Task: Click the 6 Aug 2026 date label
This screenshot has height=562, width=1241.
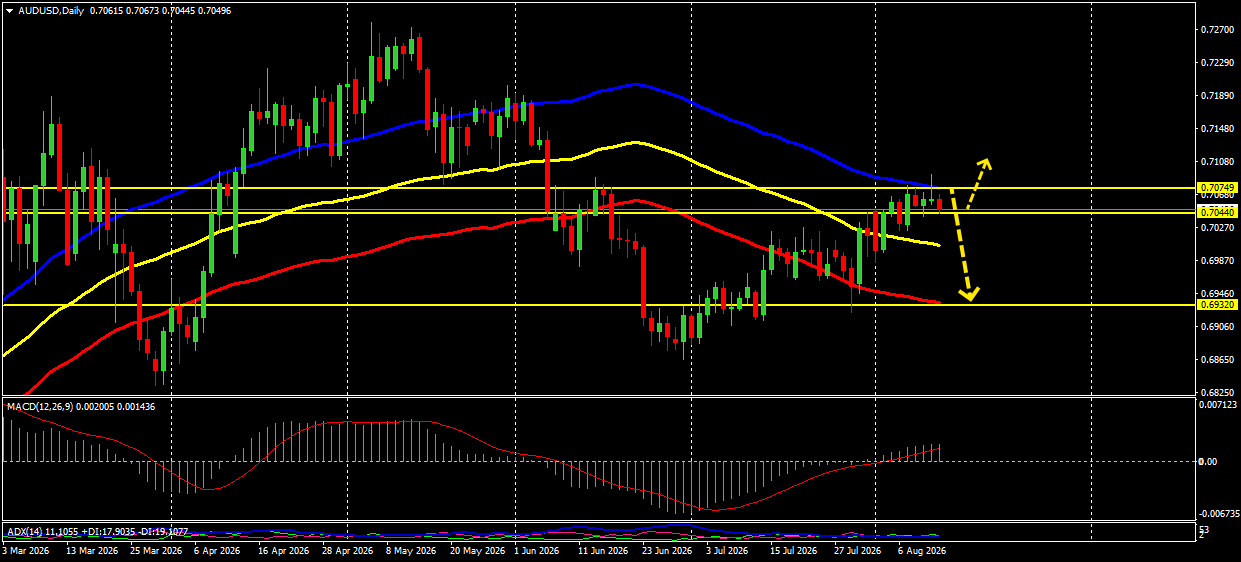Action: [x=922, y=550]
